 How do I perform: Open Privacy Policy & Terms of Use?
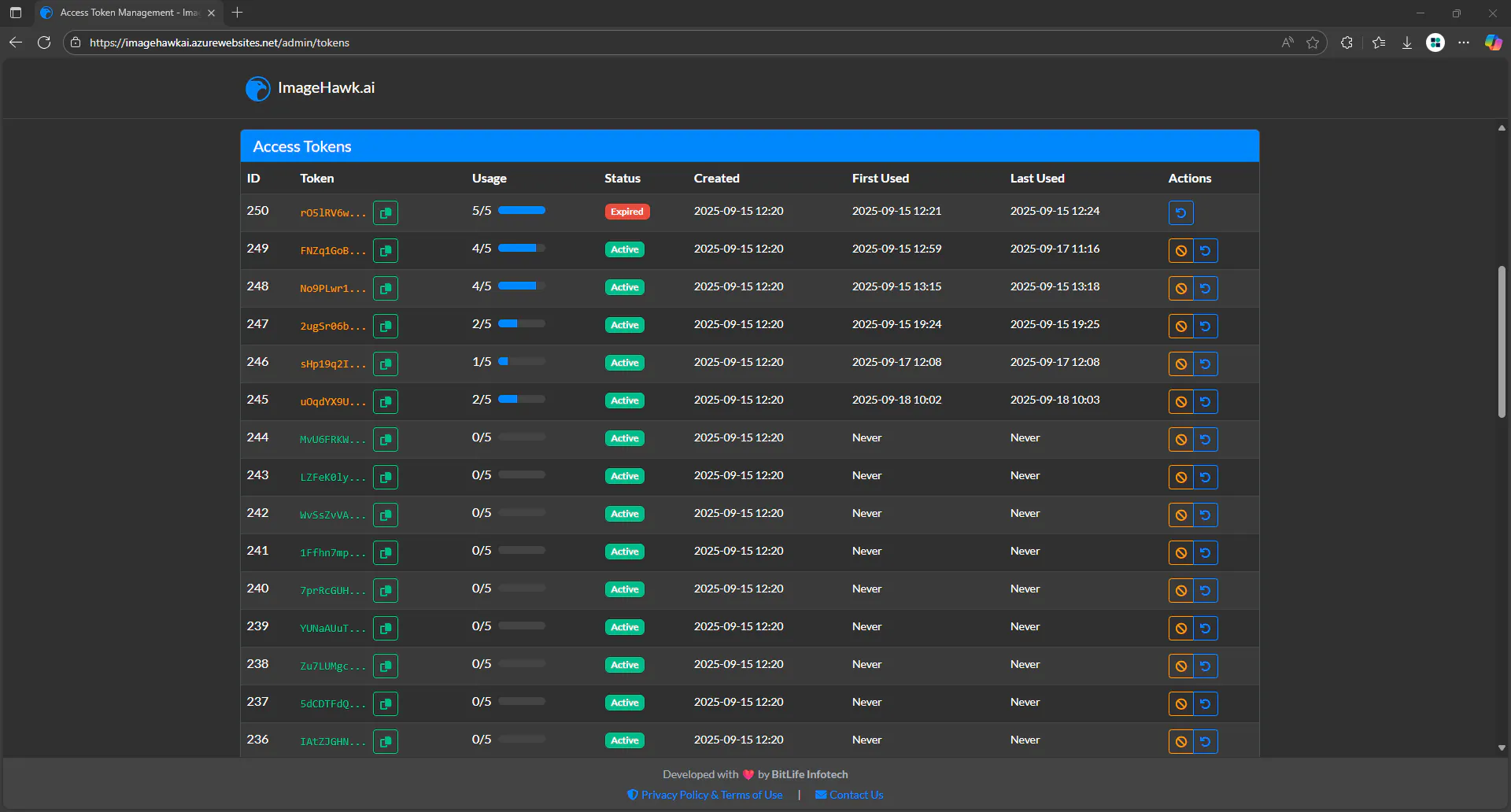705,795
